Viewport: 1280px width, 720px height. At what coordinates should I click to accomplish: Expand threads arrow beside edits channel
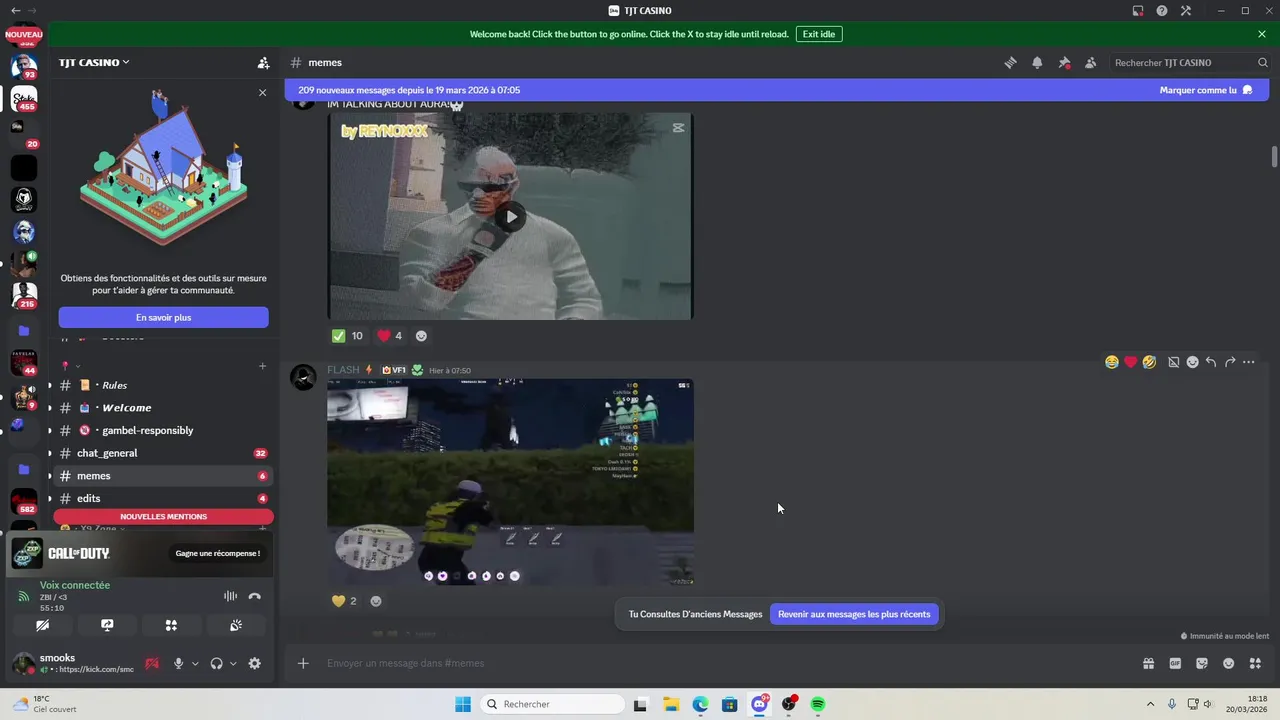(50, 498)
